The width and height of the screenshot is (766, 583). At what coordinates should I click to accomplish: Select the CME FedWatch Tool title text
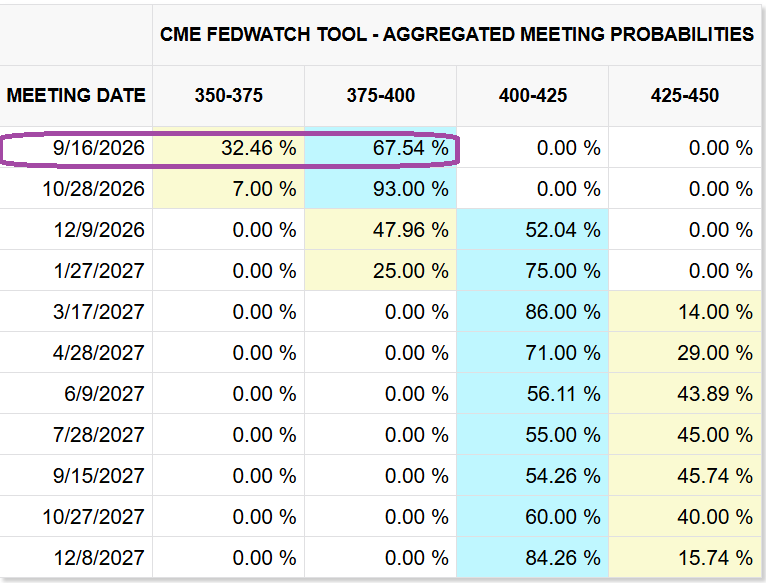pos(457,34)
